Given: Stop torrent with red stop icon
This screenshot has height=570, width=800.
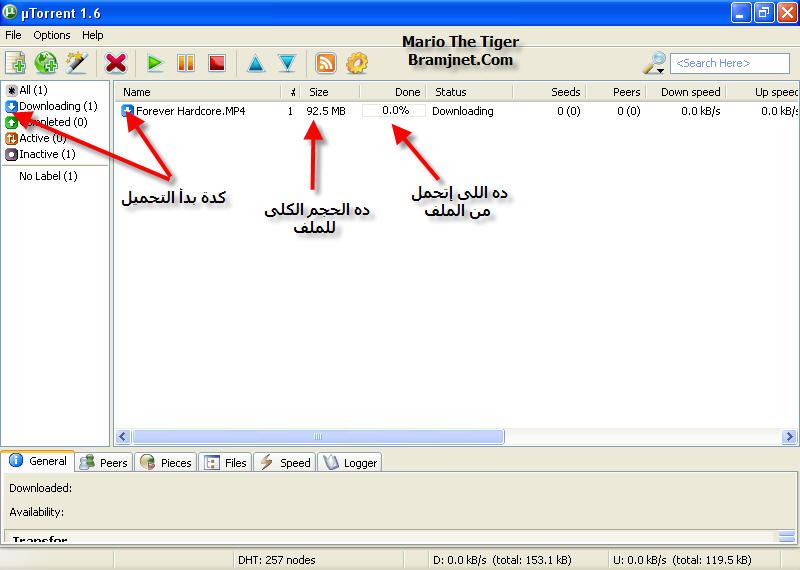Looking at the screenshot, I should click(x=217, y=63).
